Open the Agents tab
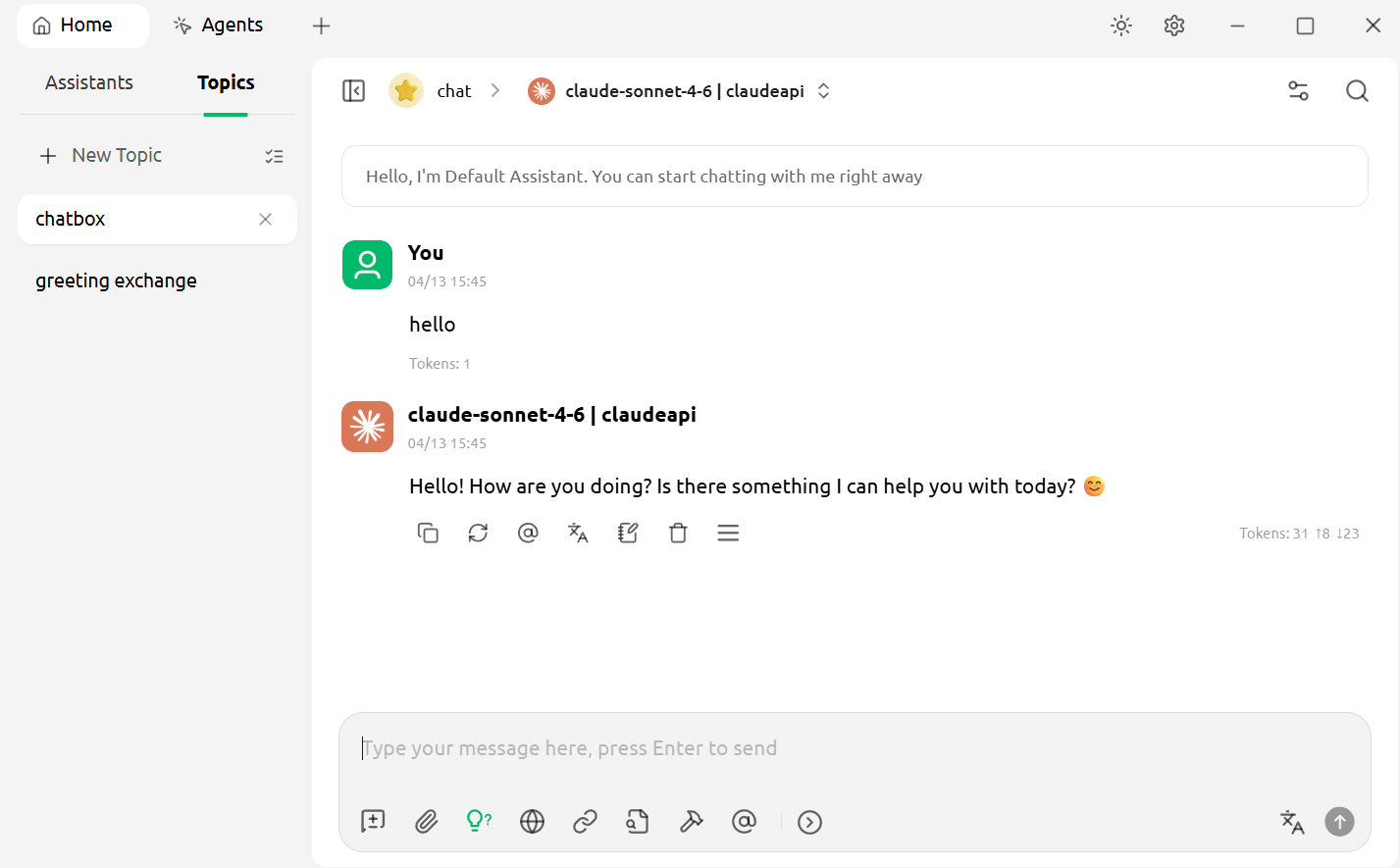This screenshot has height=868, width=1400. click(218, 26)
